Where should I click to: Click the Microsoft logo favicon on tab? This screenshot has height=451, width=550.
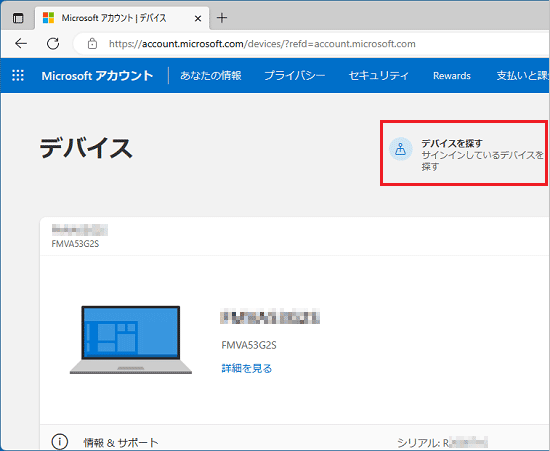[48, 18]
